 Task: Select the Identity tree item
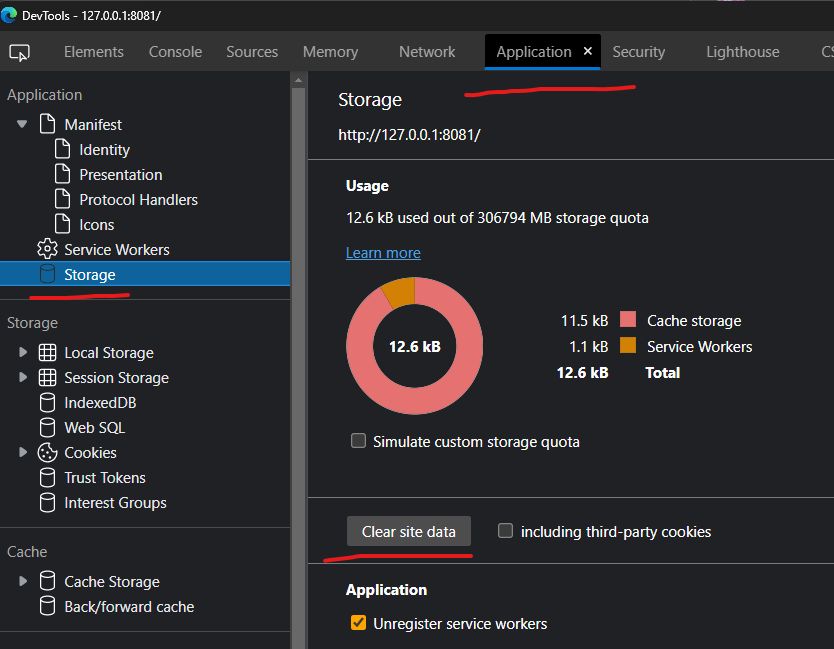(x=104, y=149)
